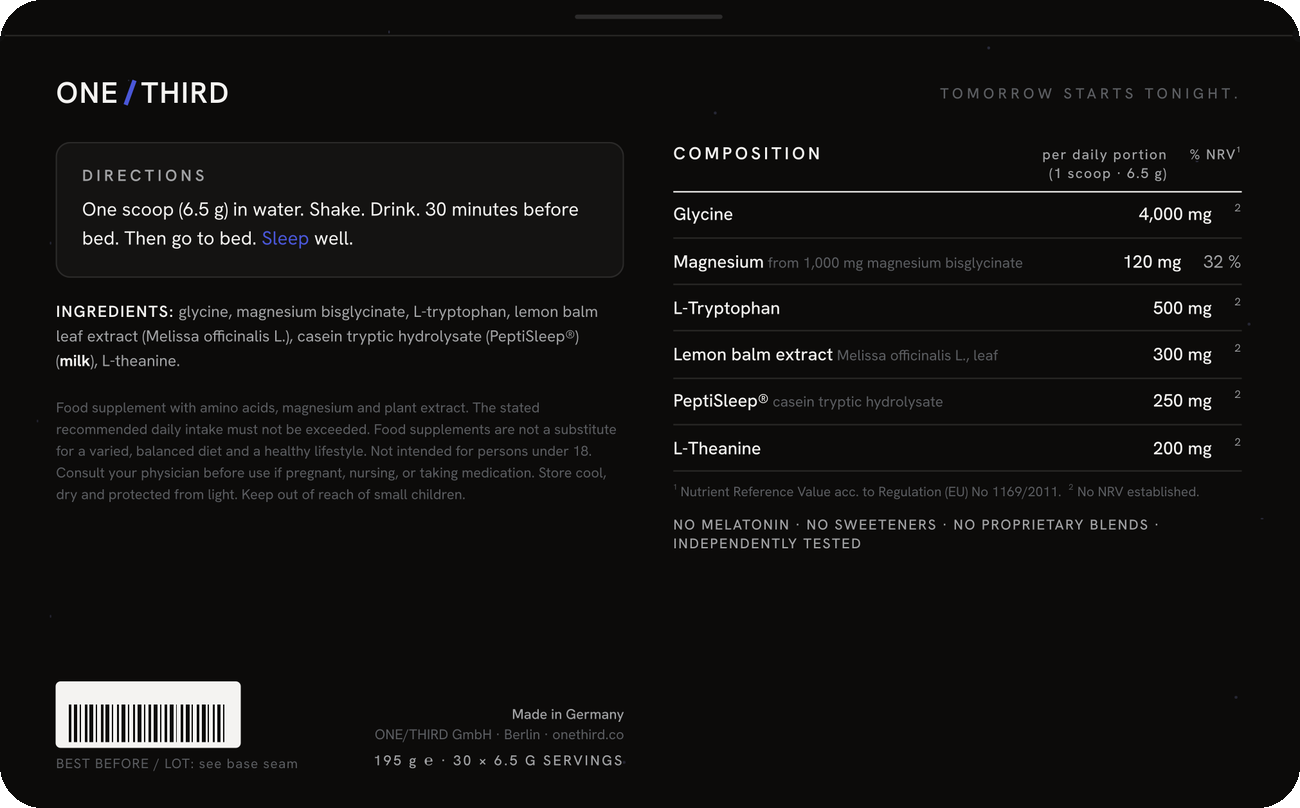
Task: Select the Glycine row name in Composition table
Action: click(x=703, y=215)
